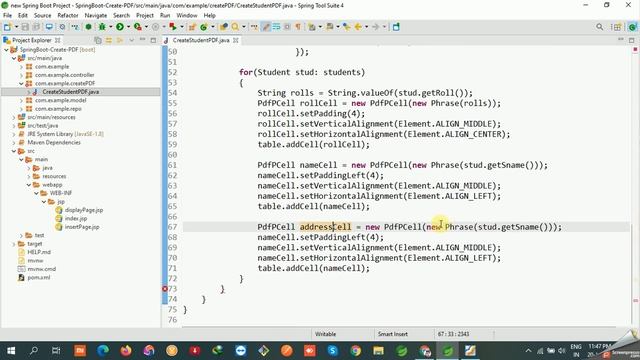Expand the com.example.controller package
Viewport: 640px width, 360px height.
point(21,75)
